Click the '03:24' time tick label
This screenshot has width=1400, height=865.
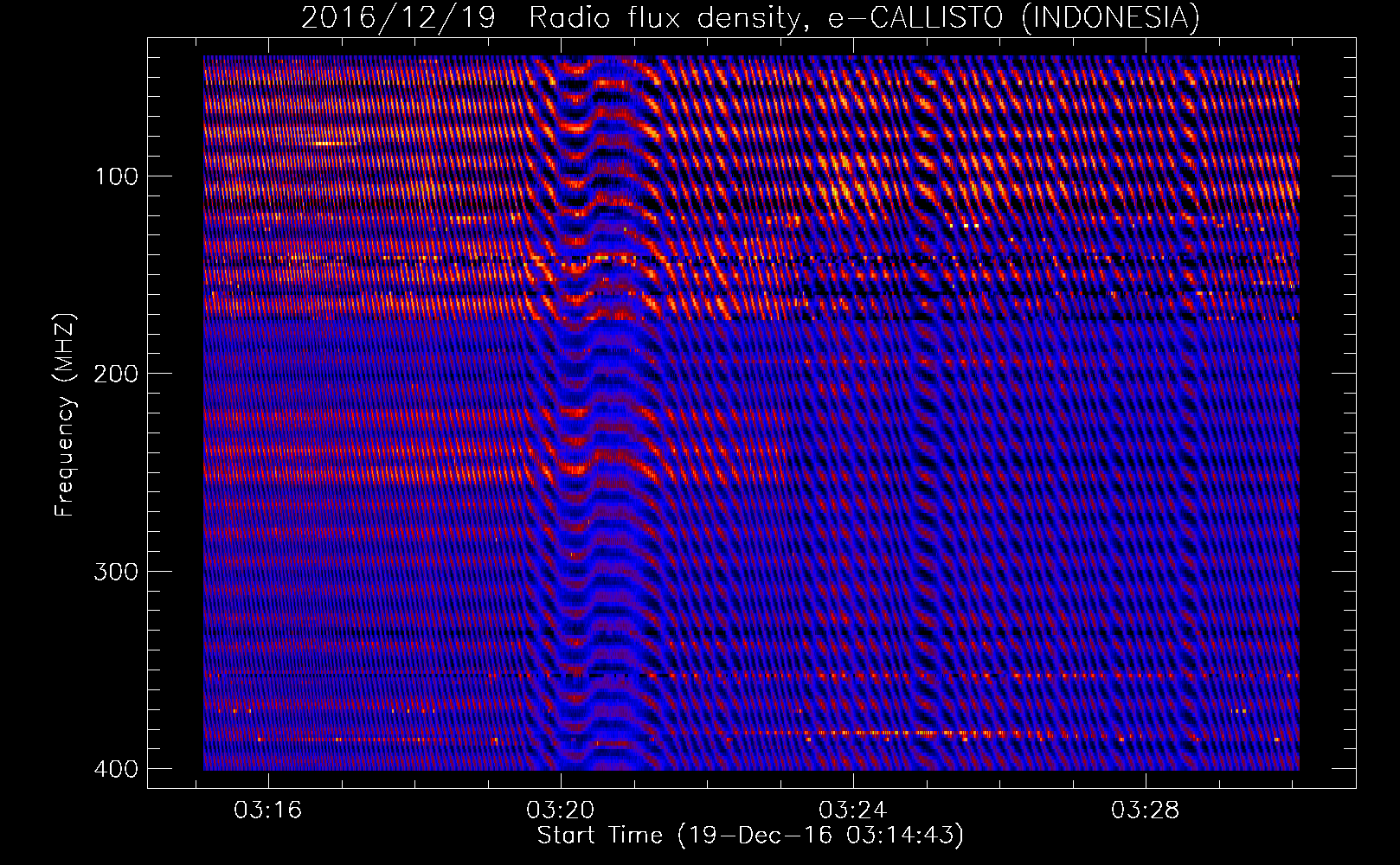click(x=853, y=811)
